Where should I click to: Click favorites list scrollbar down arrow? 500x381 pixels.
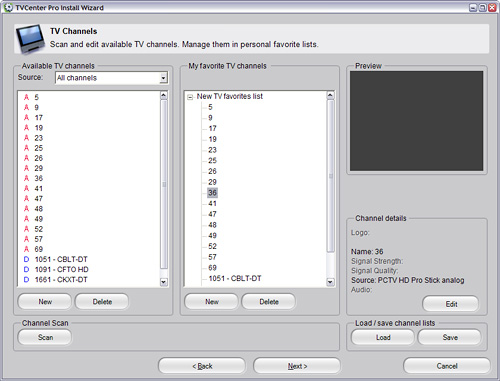click(330, 282)
